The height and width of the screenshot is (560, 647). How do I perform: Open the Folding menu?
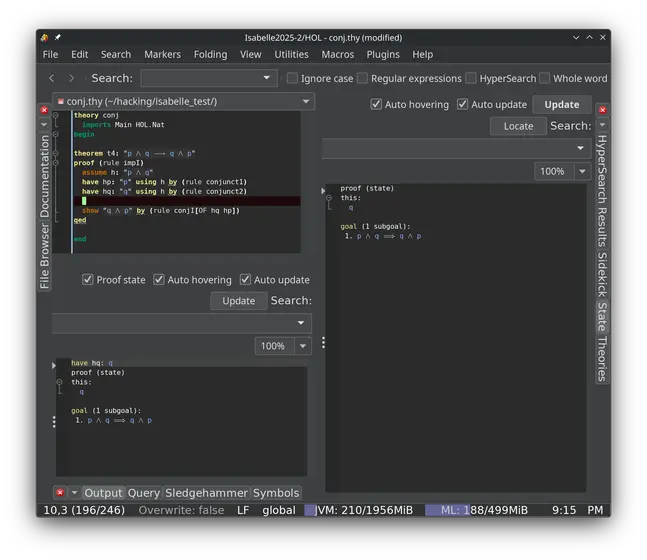point(210,54)
